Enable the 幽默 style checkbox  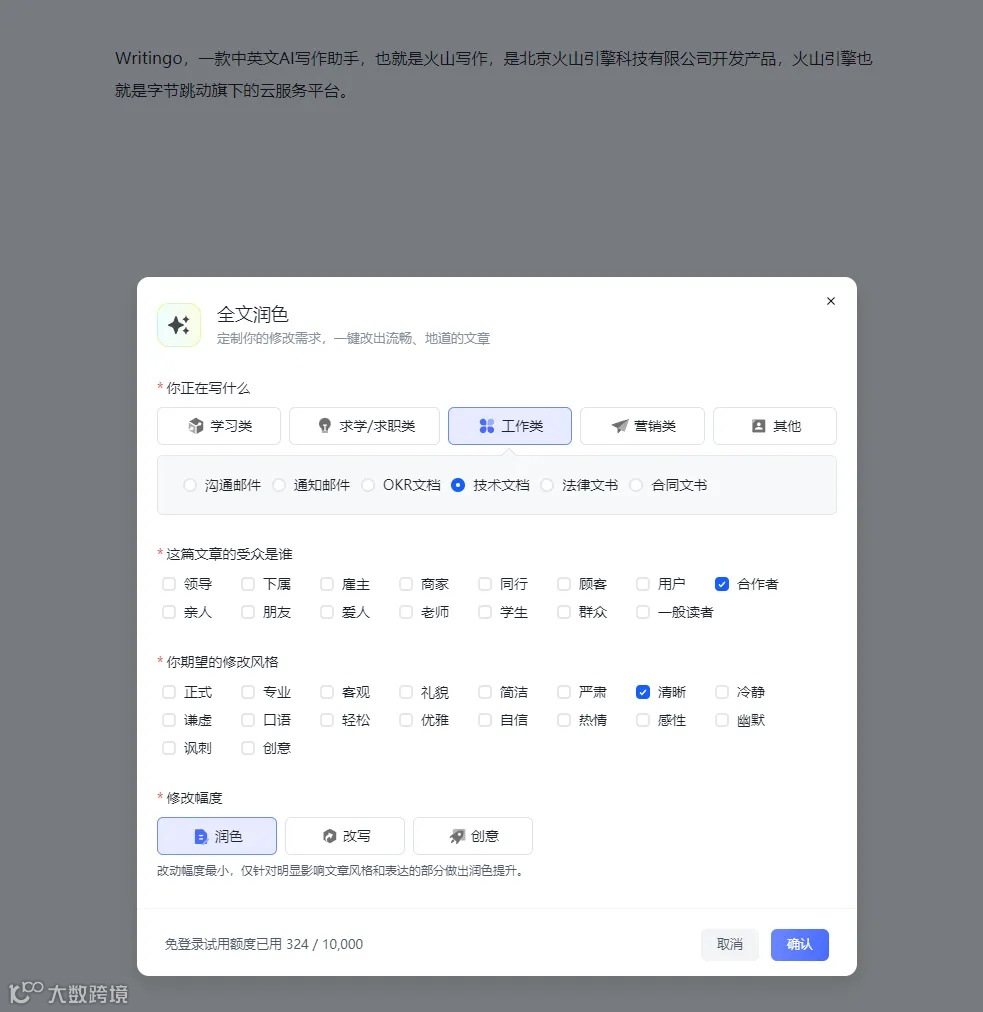pyautogui.click(x=722, y=720)
